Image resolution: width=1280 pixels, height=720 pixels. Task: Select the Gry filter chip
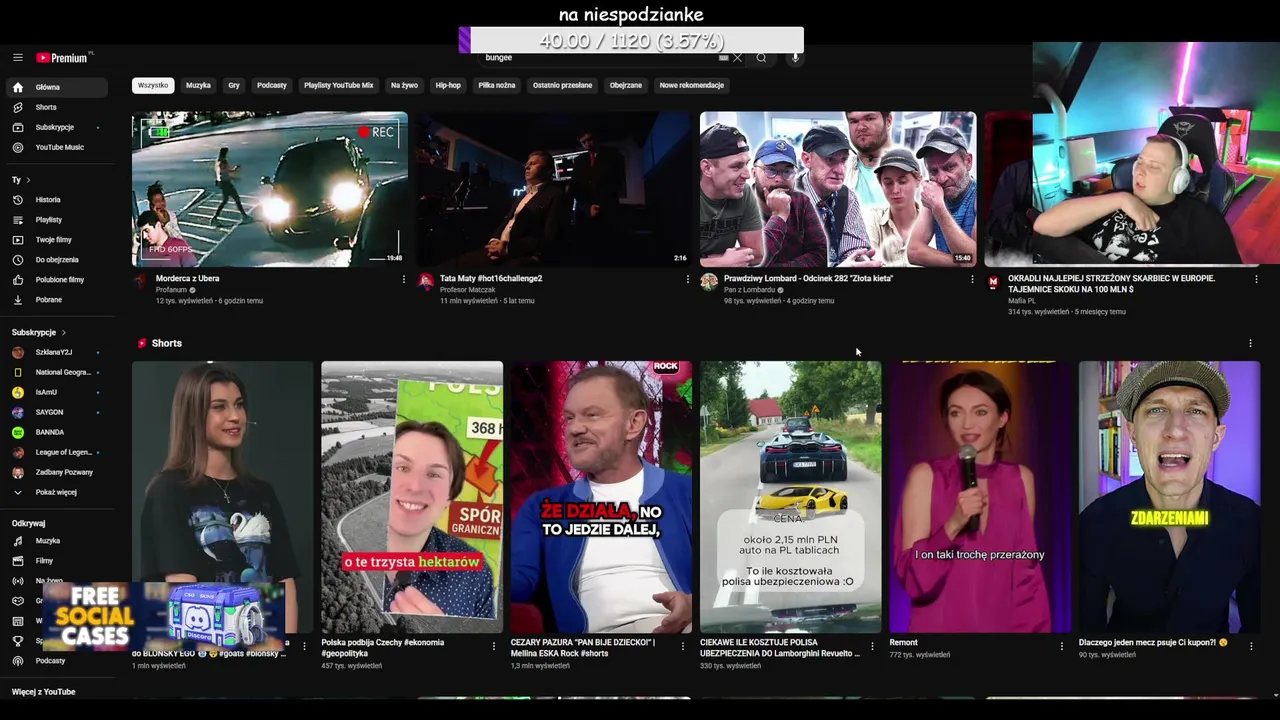(x=234, y=85)
